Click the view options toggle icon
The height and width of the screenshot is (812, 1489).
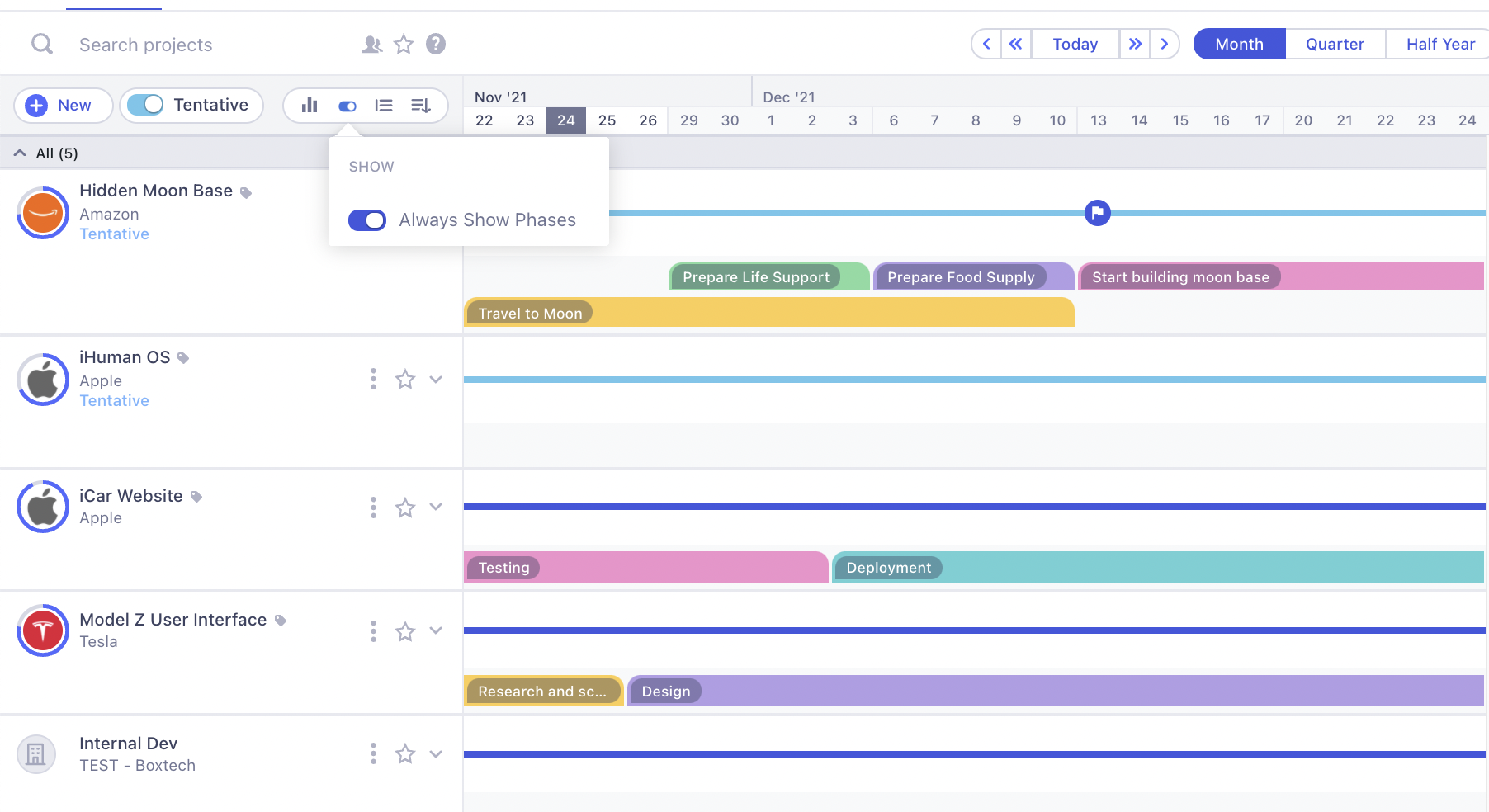[x=346, y=105]
